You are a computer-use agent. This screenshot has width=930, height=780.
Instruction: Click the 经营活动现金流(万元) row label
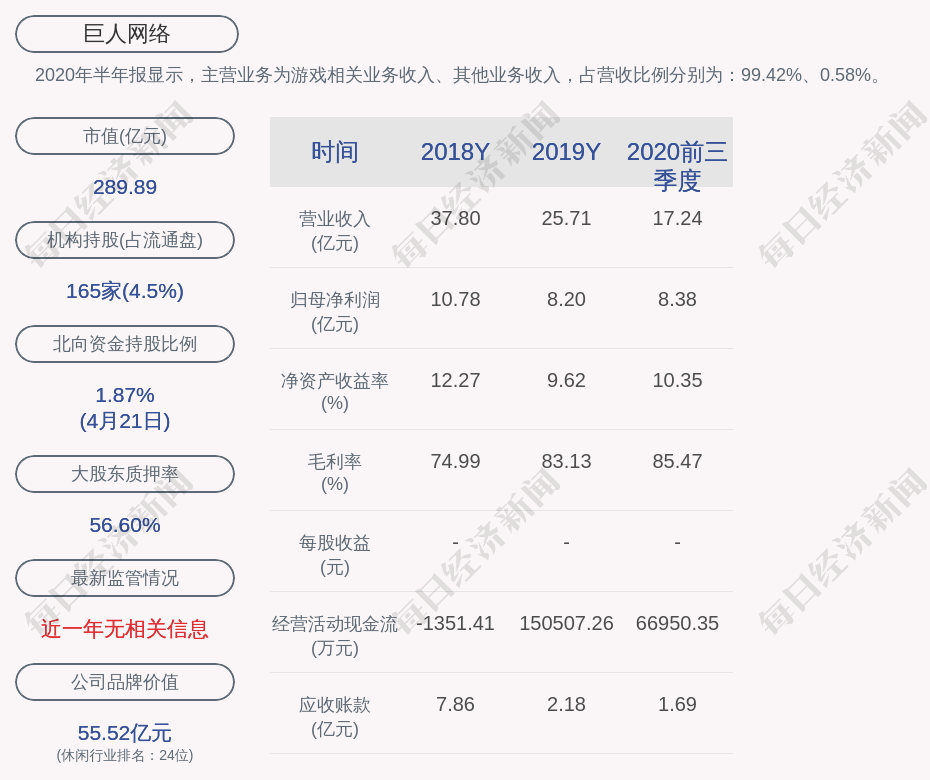pyautogui.click(x=335, y=636)
